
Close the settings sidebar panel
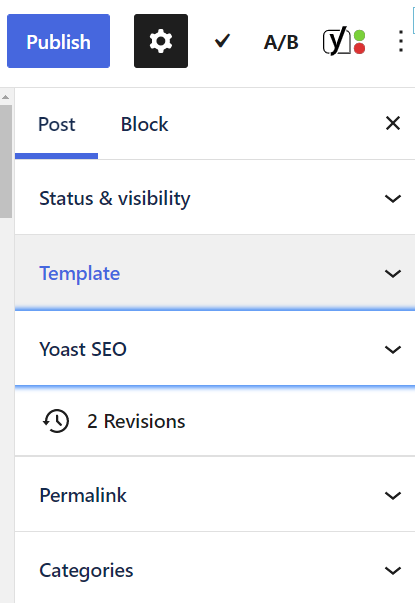[x=393, y=123]
